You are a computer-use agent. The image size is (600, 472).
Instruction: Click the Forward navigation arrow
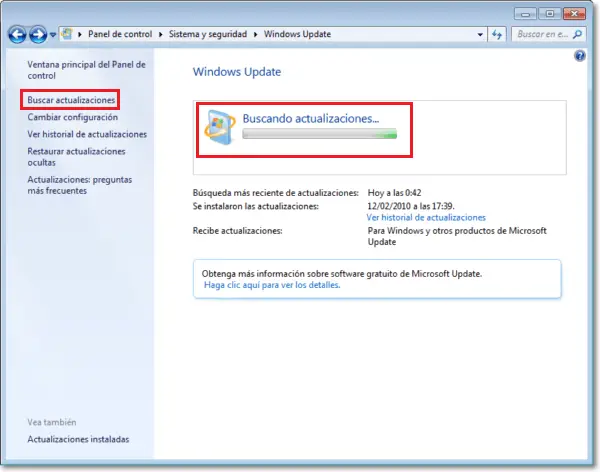click(x=38, y=35)
